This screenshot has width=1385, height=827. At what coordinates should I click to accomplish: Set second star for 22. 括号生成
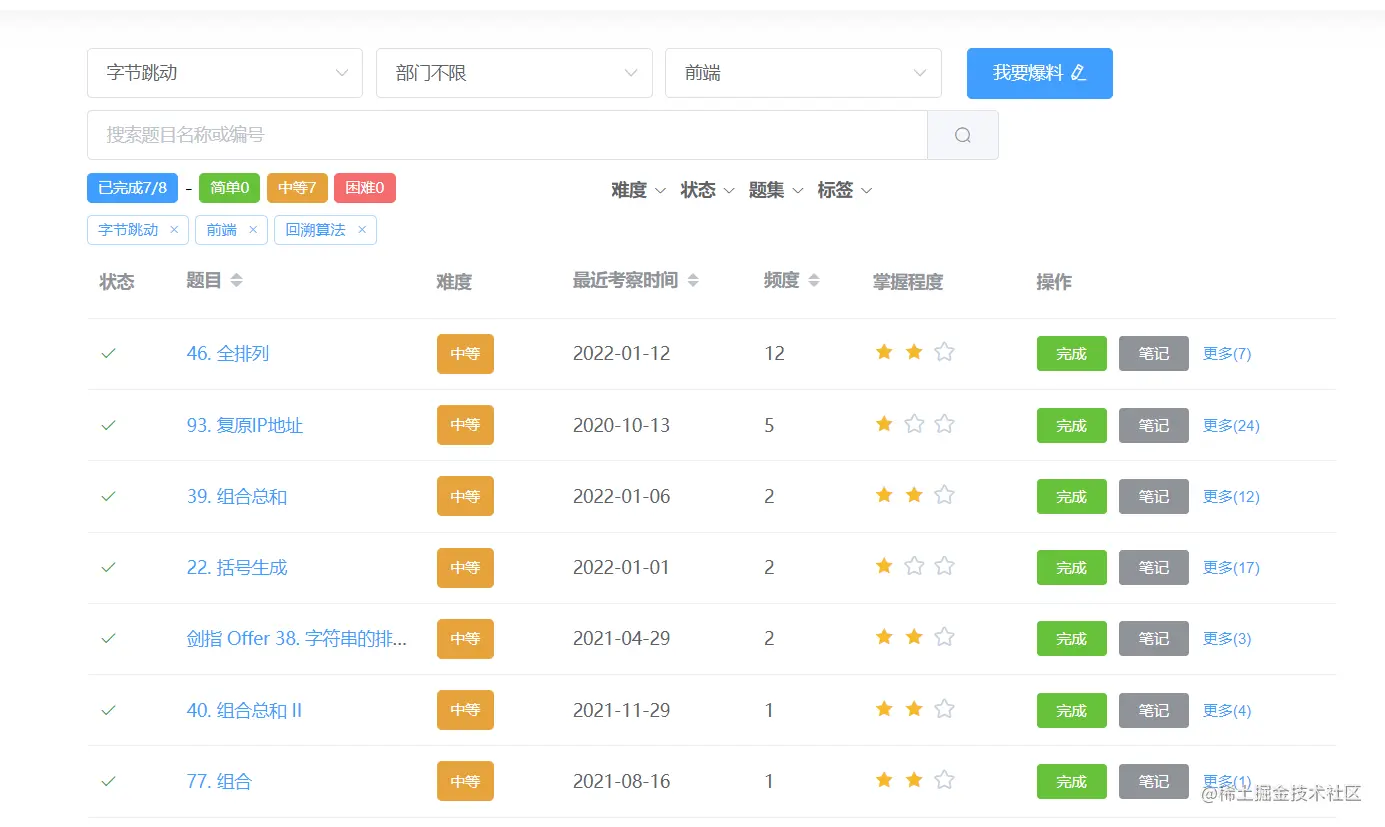pyautogui.click(x=914, y=566)
